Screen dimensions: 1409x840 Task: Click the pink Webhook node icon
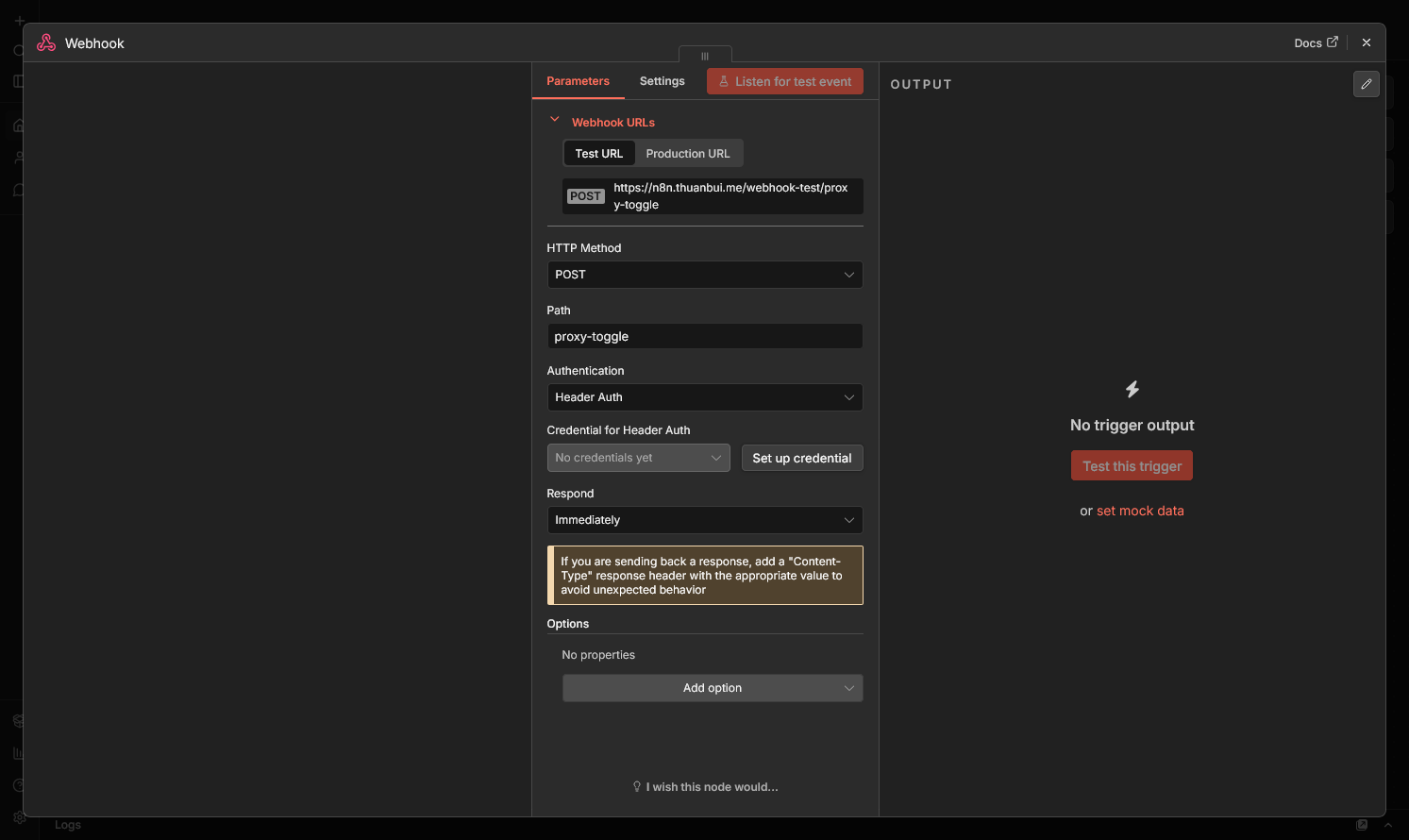click(x=46, y=42)
